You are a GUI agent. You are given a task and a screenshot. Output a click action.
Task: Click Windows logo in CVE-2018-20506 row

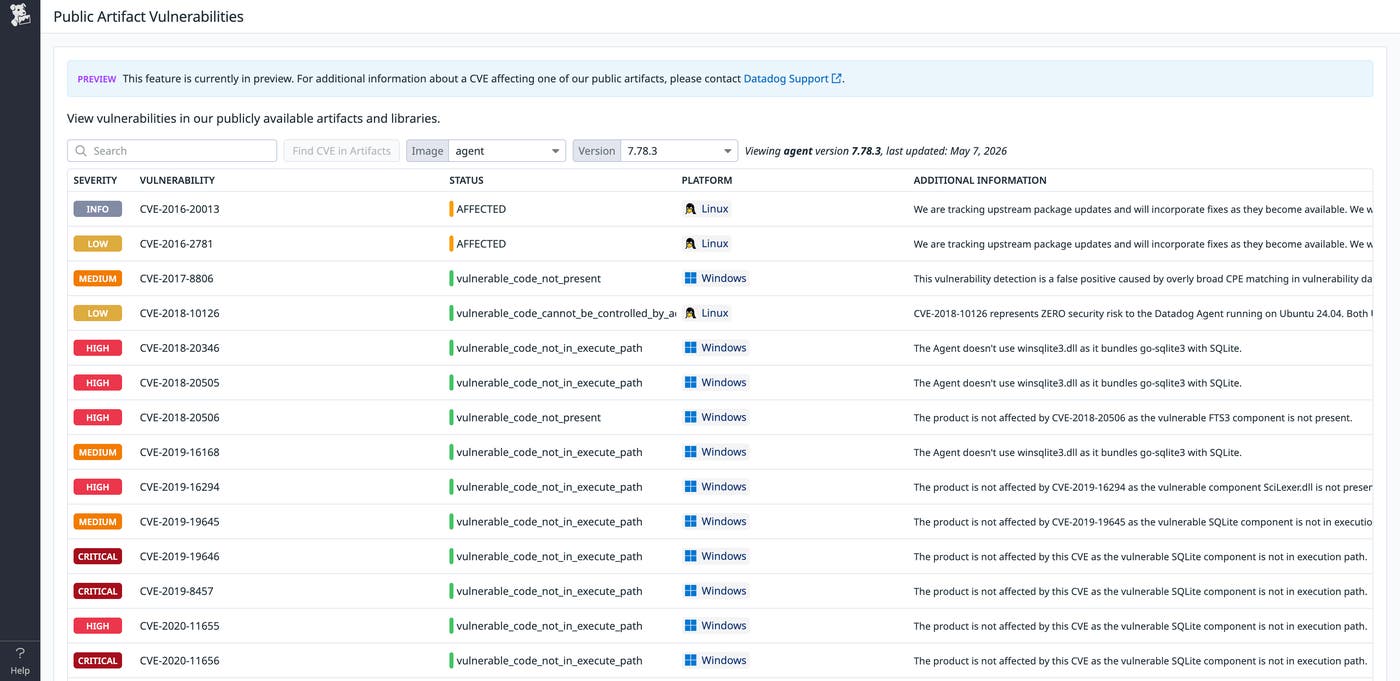coord(690,417)
